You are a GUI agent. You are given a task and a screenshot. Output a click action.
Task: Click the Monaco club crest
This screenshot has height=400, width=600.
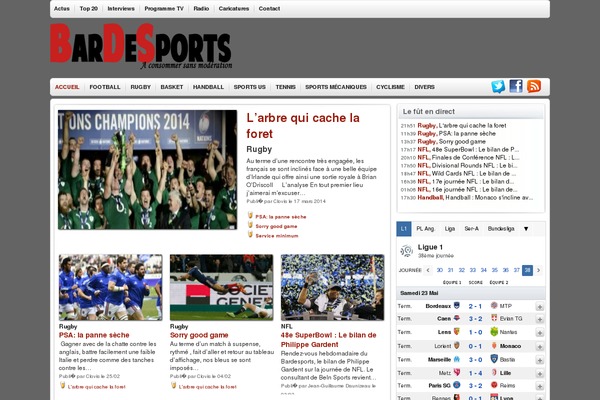494,345
